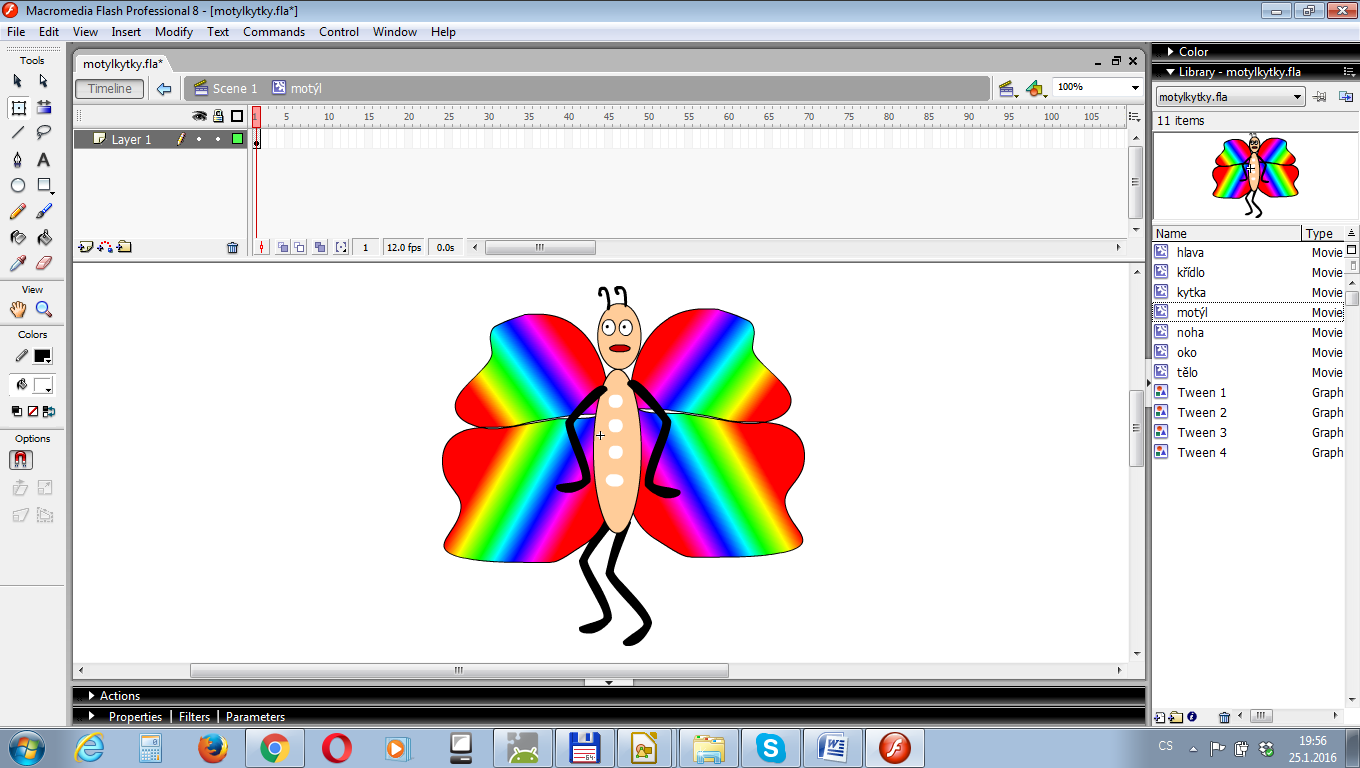Switch to Filters tab
This screenshot has height=768, width=1360.
[194, 716]
